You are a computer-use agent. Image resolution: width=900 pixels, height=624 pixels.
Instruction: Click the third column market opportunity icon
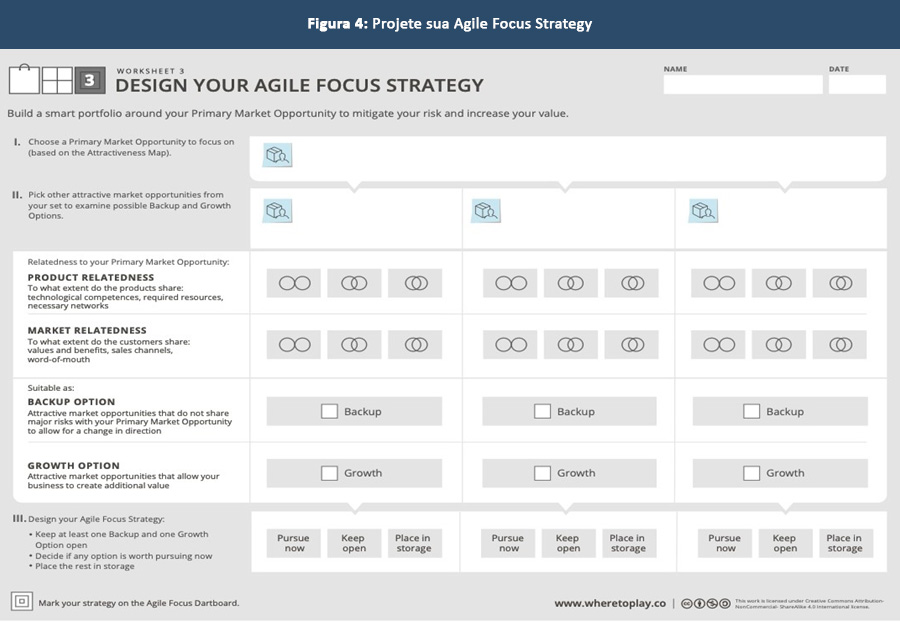[x=703, y=210]
